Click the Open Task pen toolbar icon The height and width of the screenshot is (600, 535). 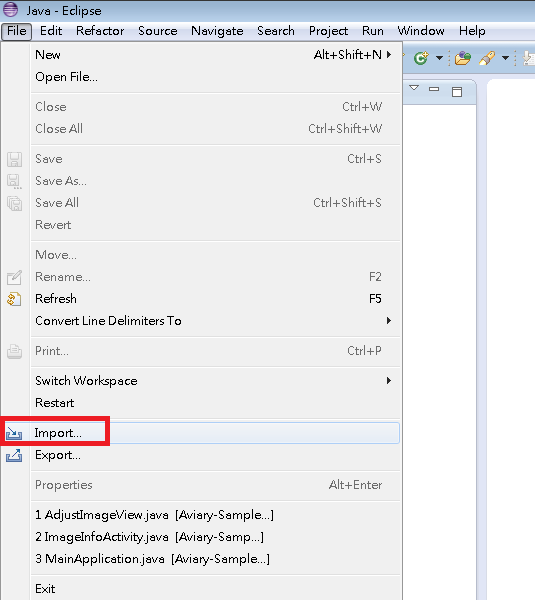click(x=487, y=58)
